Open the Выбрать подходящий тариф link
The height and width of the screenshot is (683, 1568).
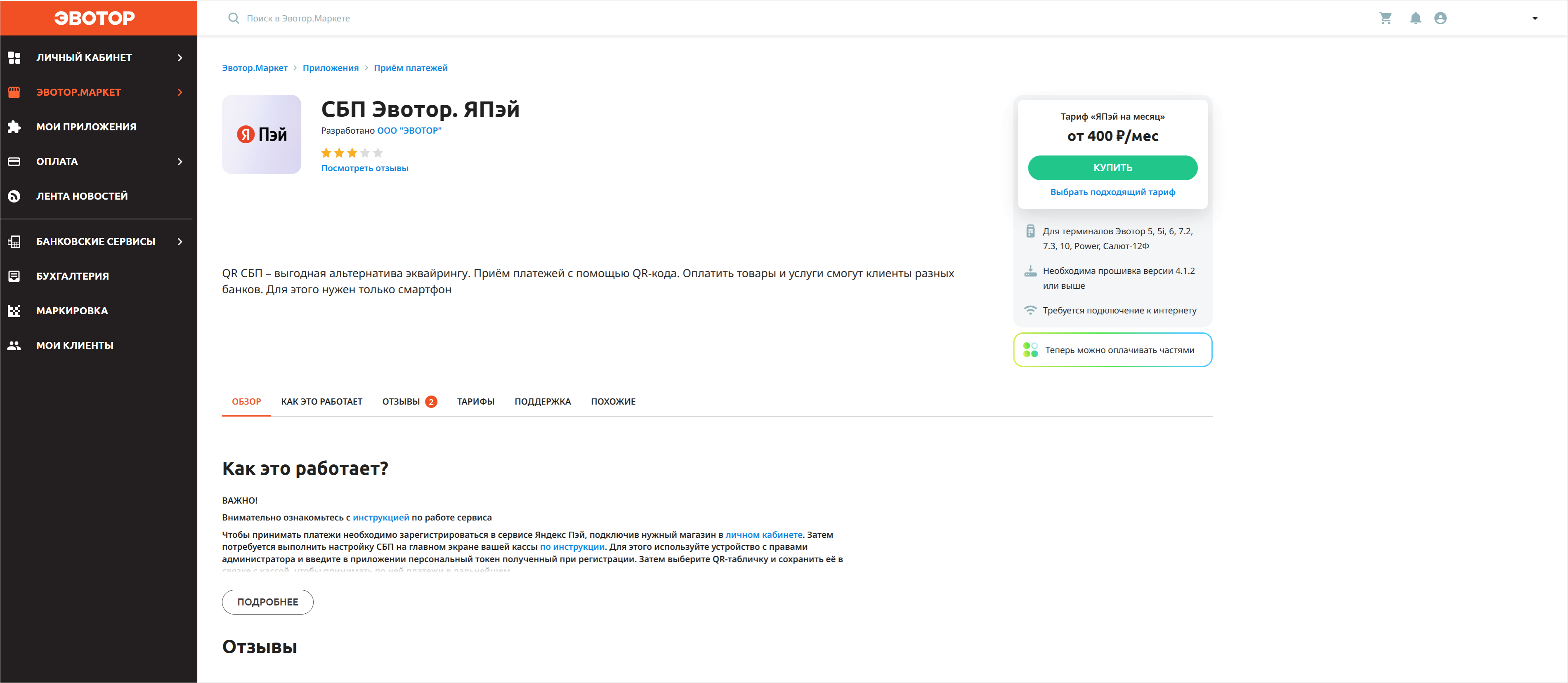tap(1112, 192)
